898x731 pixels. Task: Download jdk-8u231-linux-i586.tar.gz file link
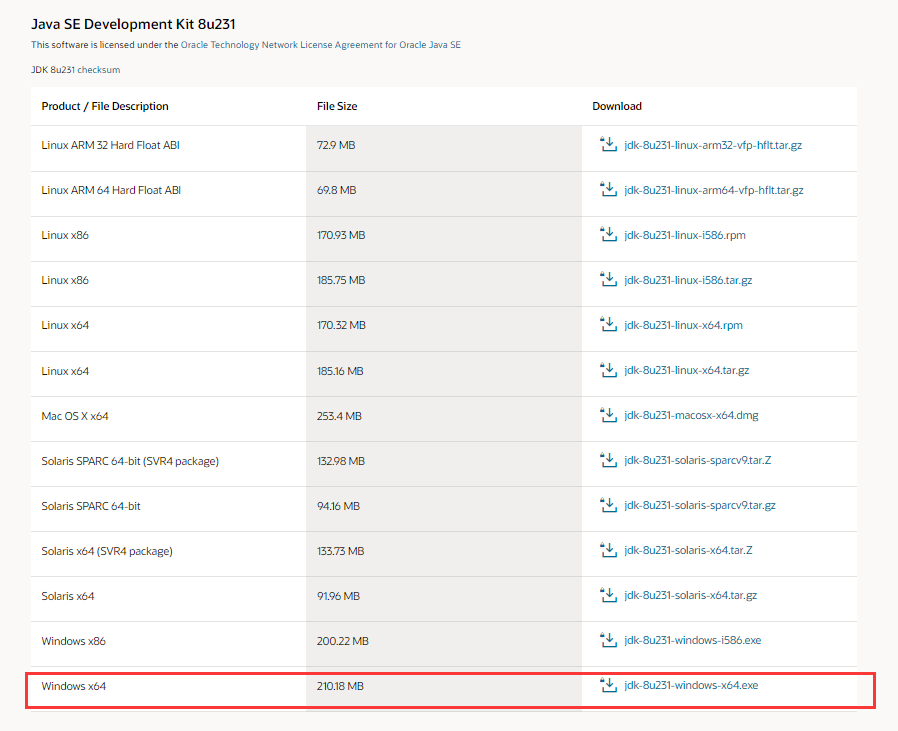point(688,280)
